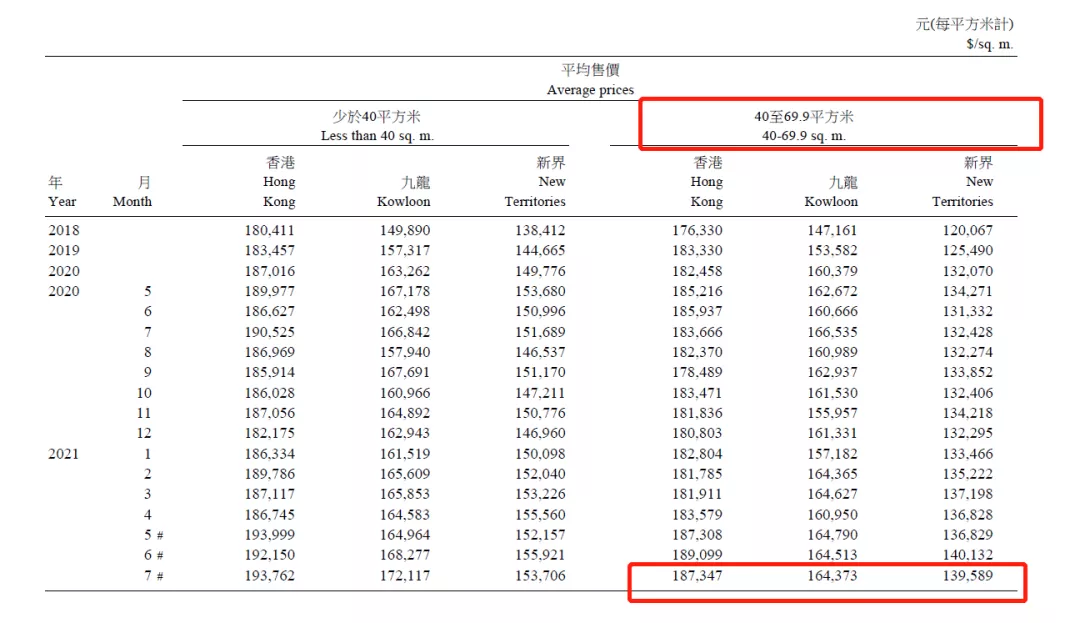Click the highlighted value 187,347
The height and width of the screenshot is (623, 1080).
[x=698, y=577]
